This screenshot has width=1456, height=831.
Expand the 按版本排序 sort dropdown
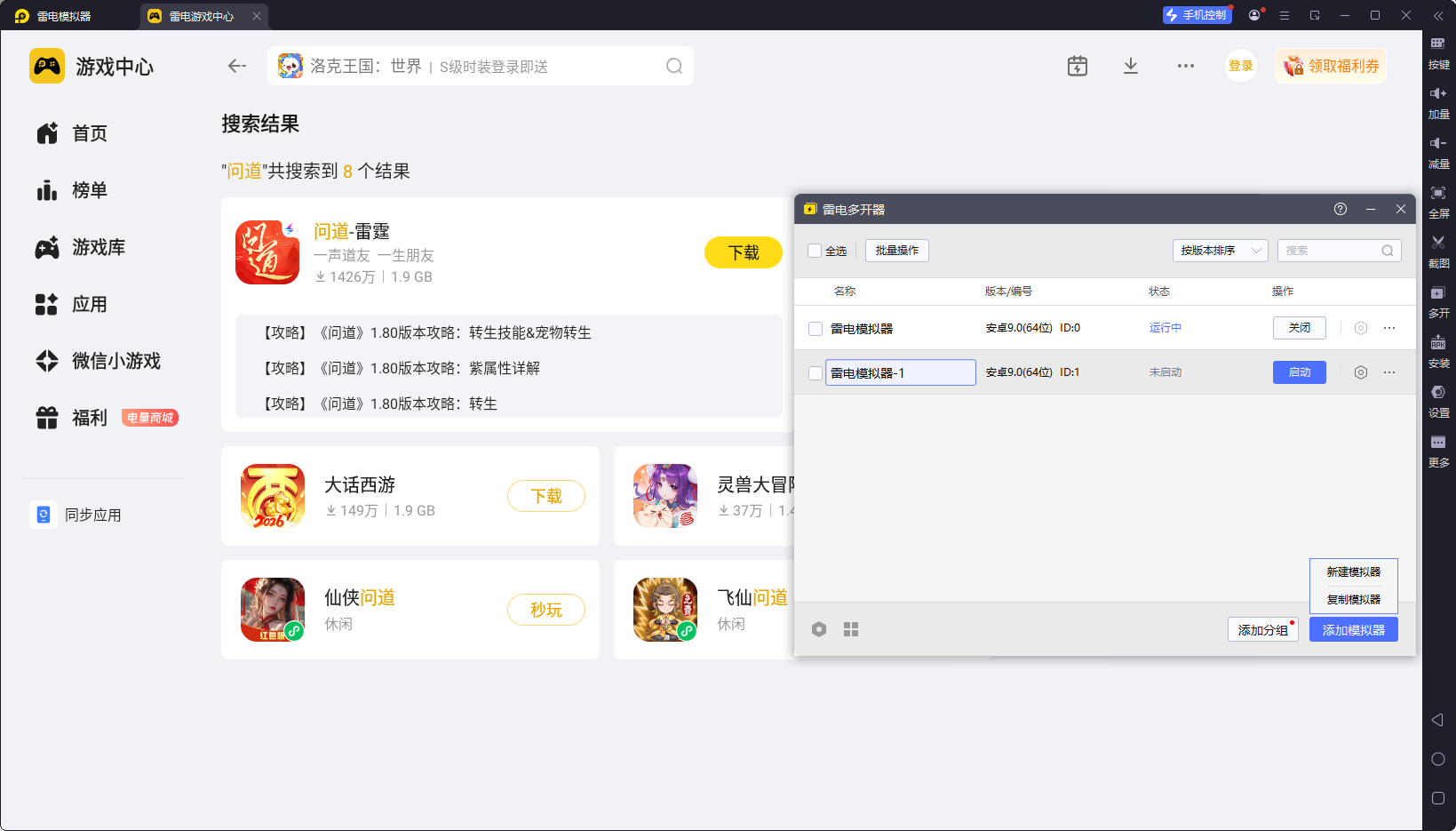(1220, 251)
